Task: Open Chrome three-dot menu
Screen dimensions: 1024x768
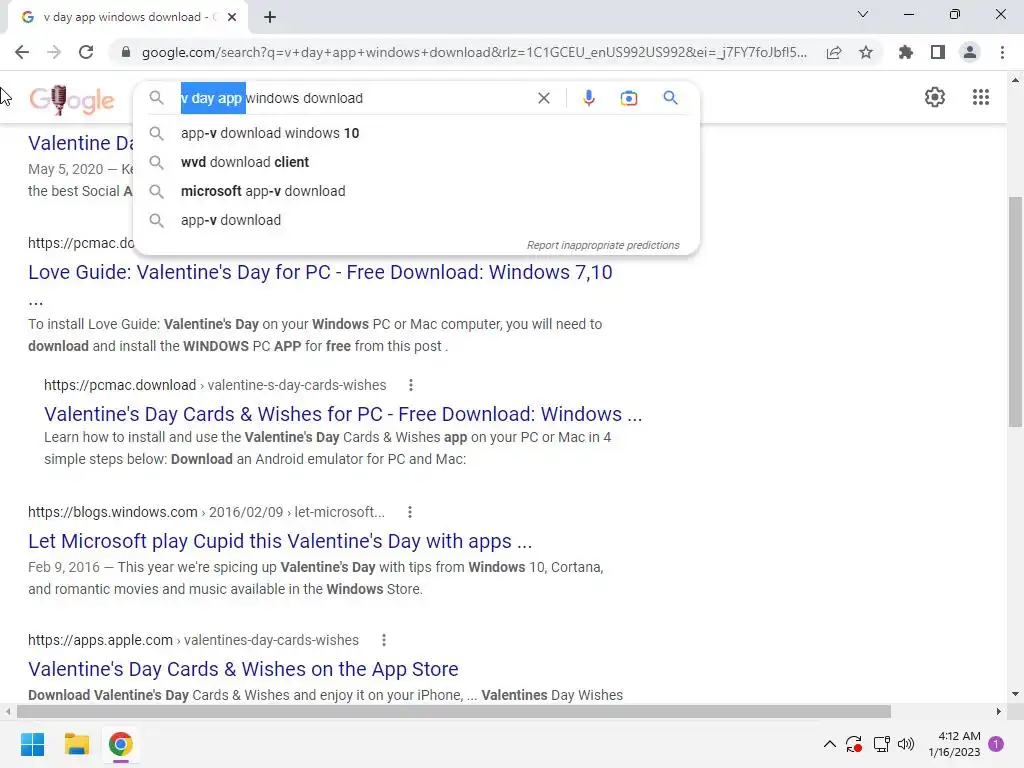Action: 1002,52
